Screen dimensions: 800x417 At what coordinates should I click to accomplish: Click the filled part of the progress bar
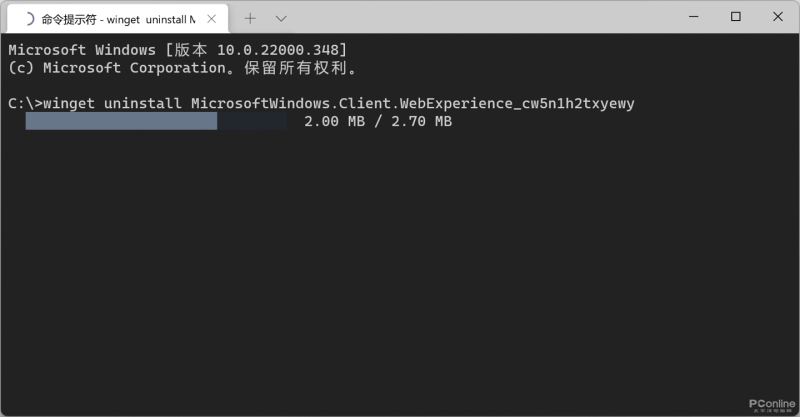[x=121, y=121]
